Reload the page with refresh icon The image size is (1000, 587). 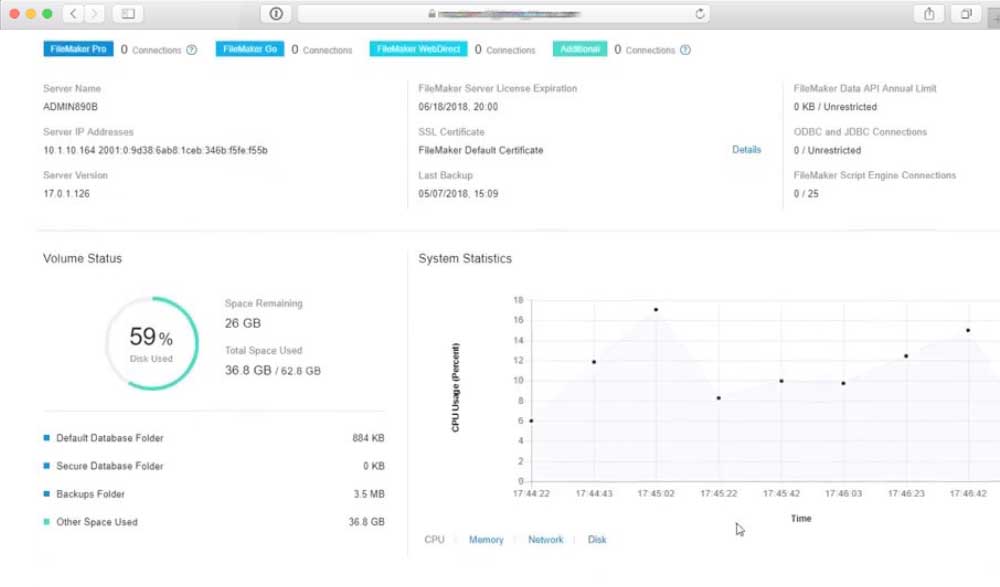(x=700, y=13)
